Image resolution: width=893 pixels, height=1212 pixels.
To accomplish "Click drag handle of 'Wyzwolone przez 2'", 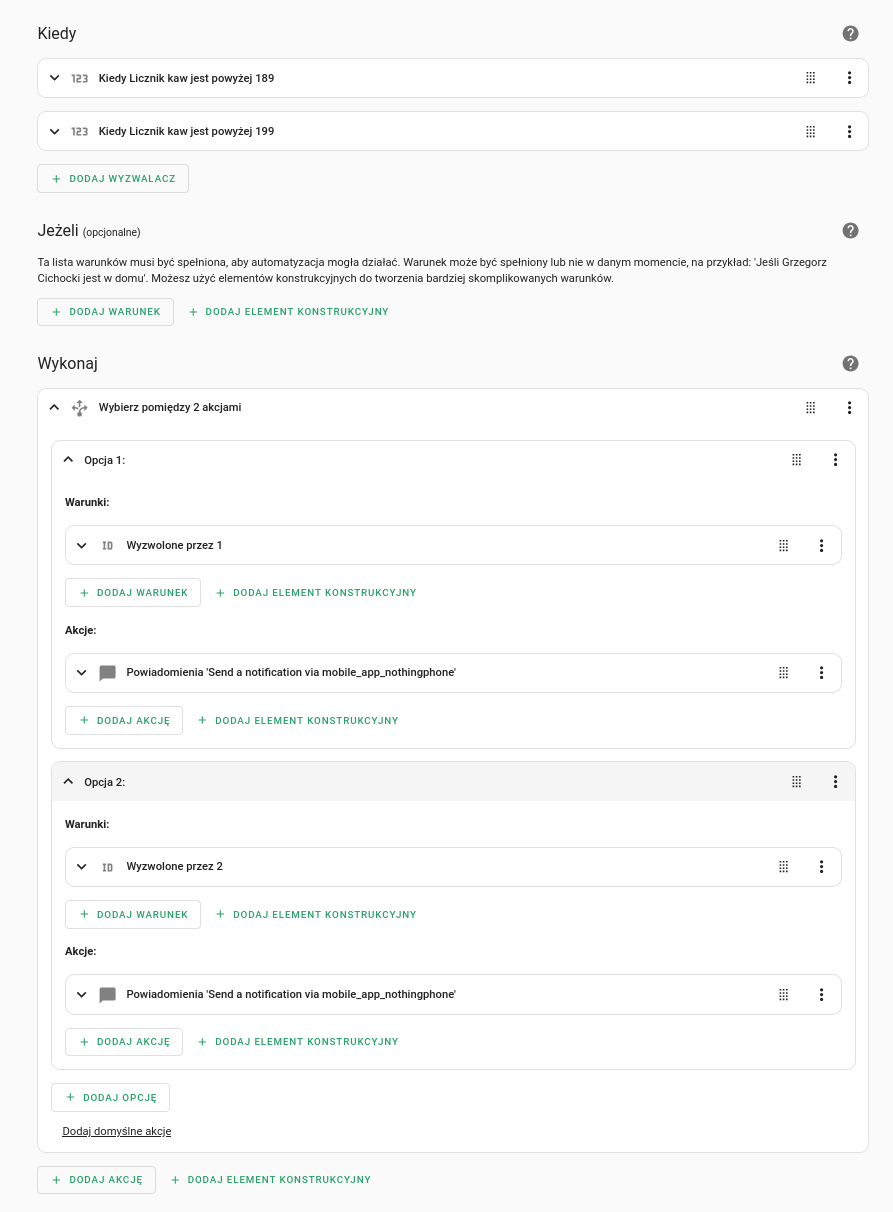I will (x=784, y=867).
